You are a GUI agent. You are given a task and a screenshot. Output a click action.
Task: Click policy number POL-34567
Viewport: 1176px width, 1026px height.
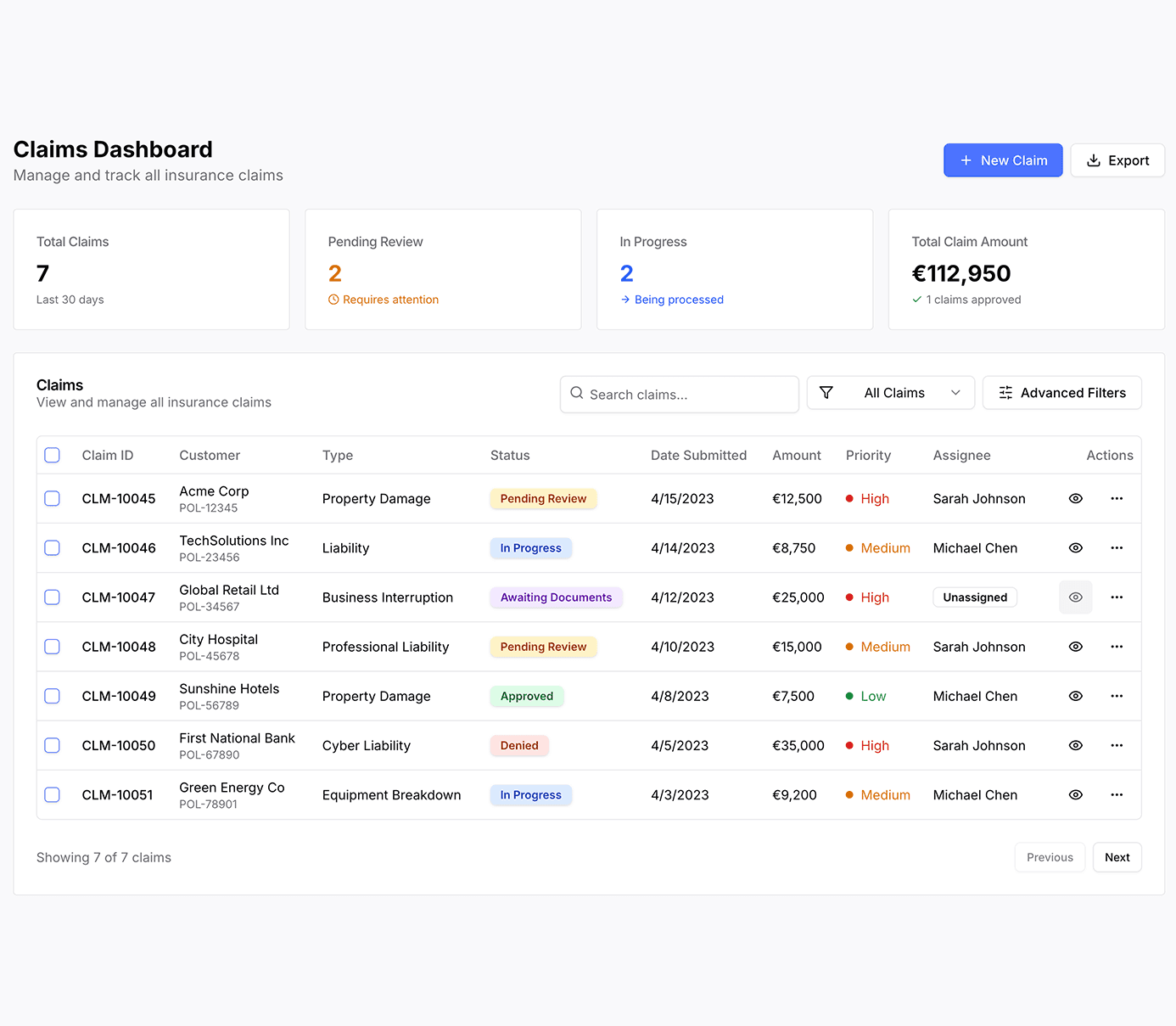pyautogui.click(x=209, y=607)
